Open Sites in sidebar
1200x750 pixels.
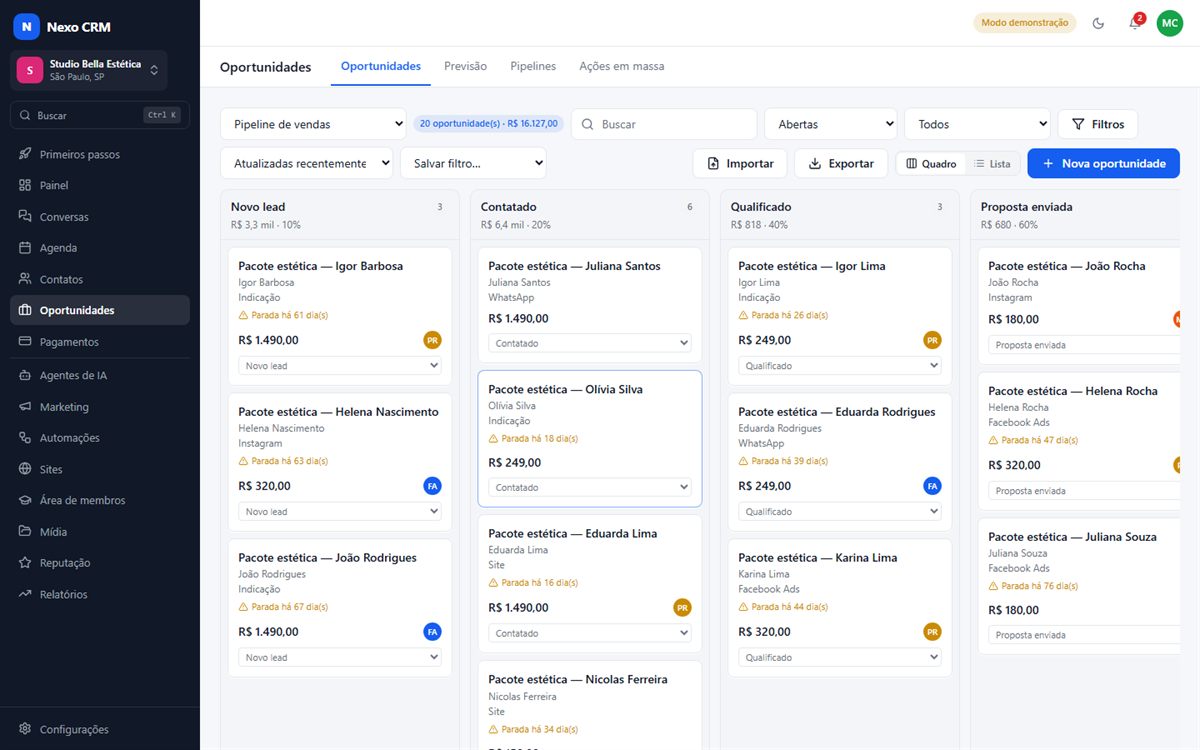point(100,469)
